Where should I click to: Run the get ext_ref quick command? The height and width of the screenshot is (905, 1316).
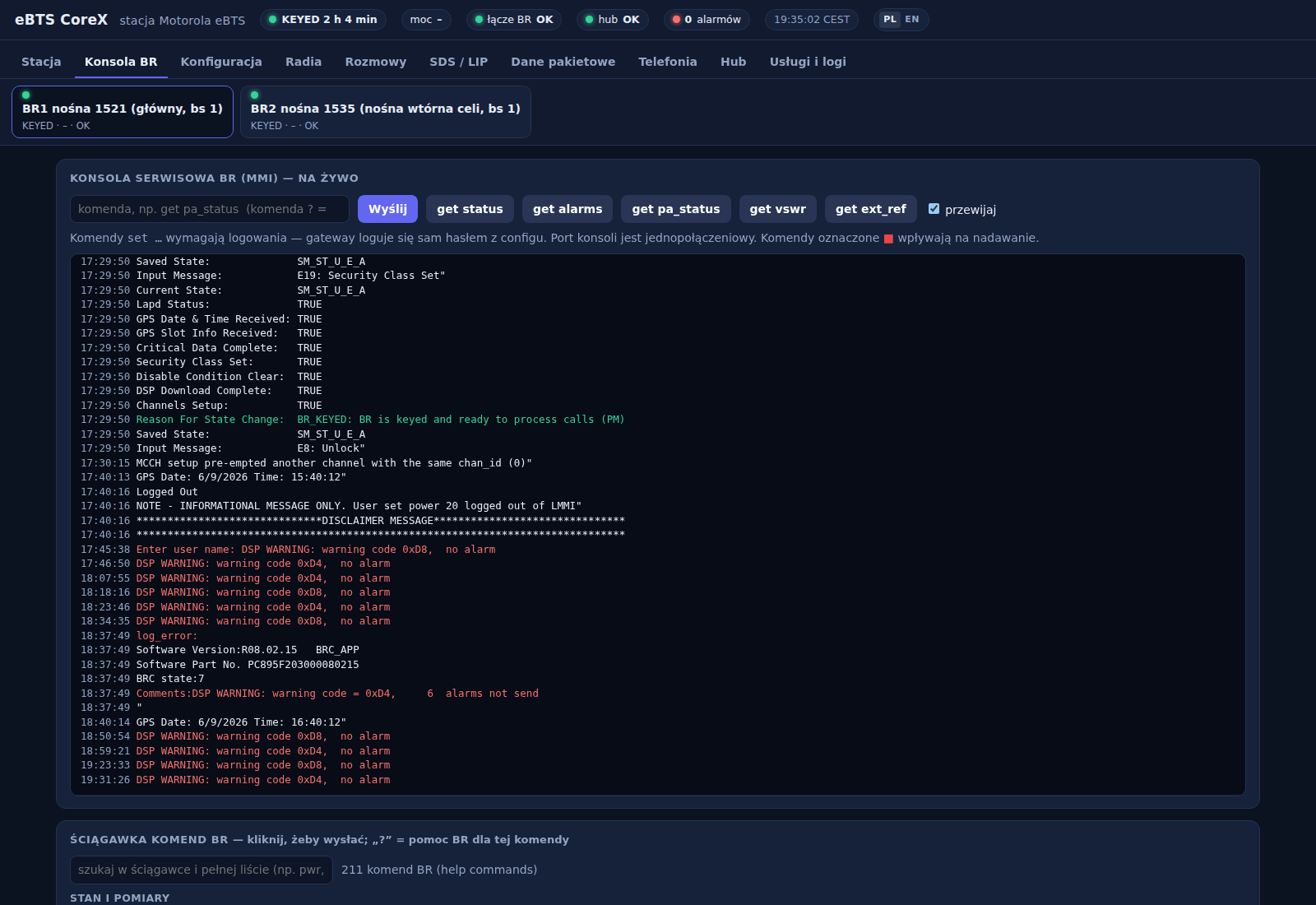click(x=871, y=209)
